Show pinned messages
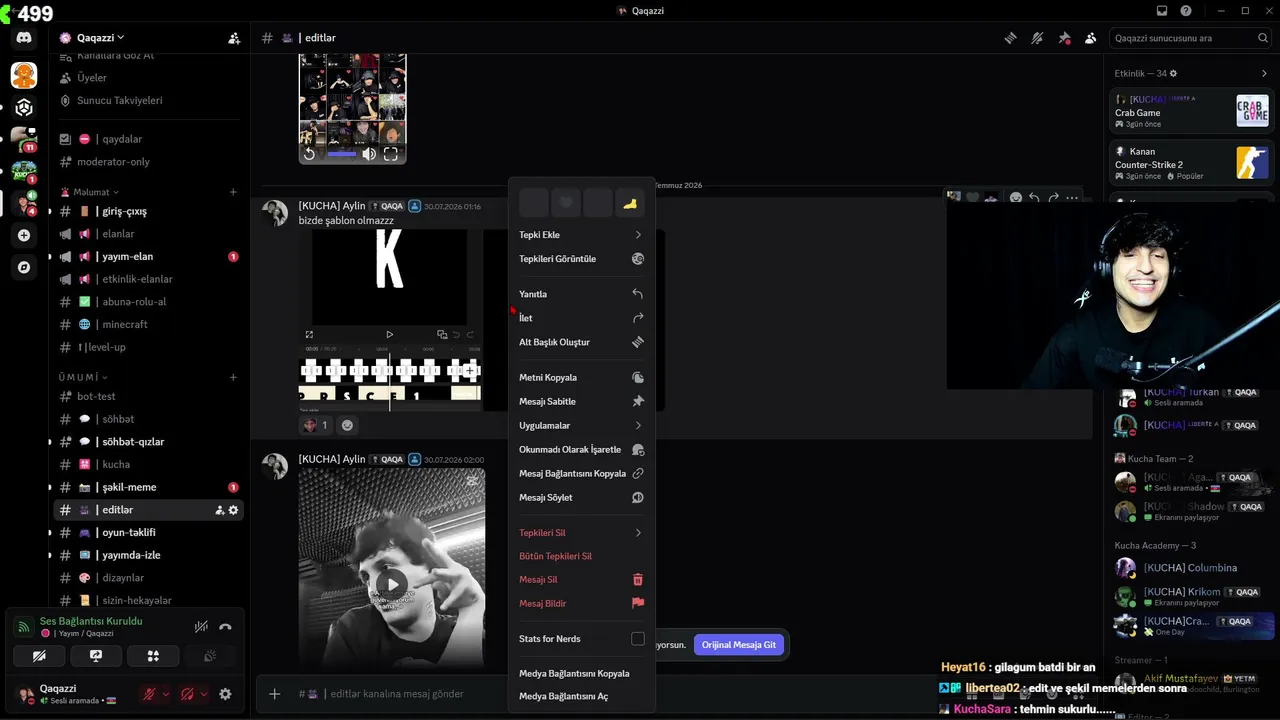This screenshot has width=1280, height=720. pyautogui.click(x=1064, y=38)
